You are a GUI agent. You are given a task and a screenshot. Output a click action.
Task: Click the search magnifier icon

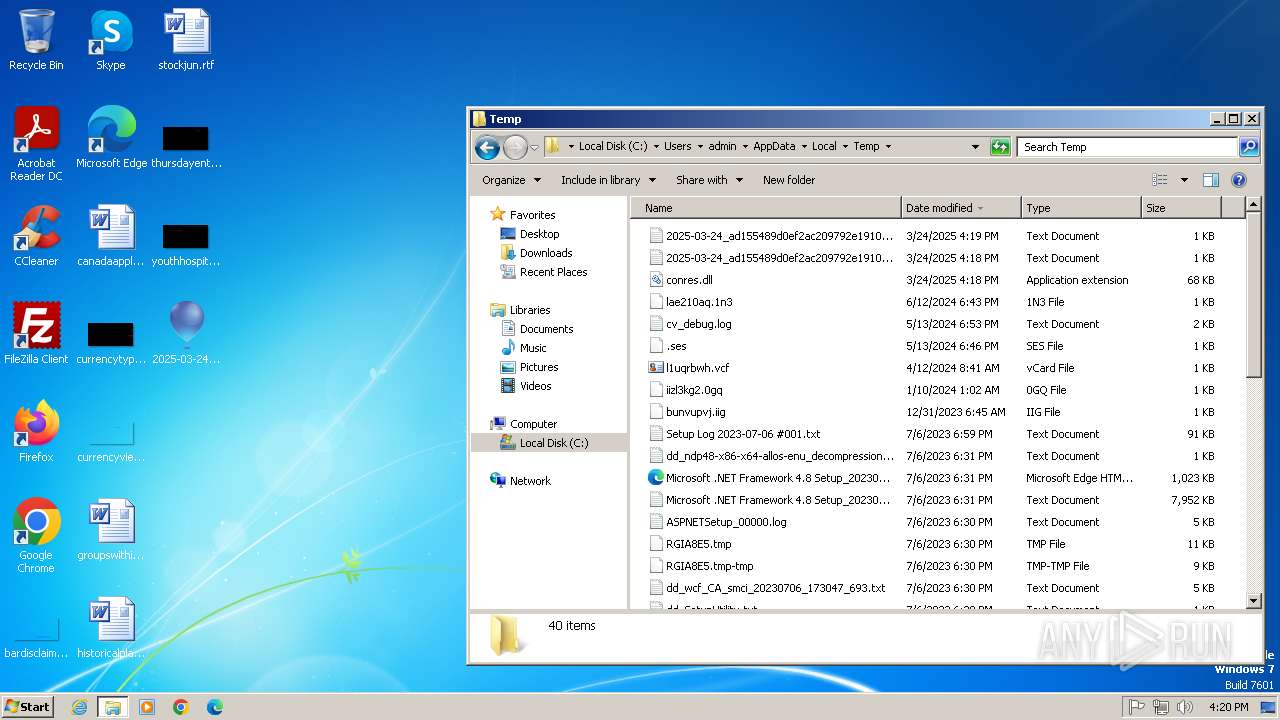tap(1248, 146)
